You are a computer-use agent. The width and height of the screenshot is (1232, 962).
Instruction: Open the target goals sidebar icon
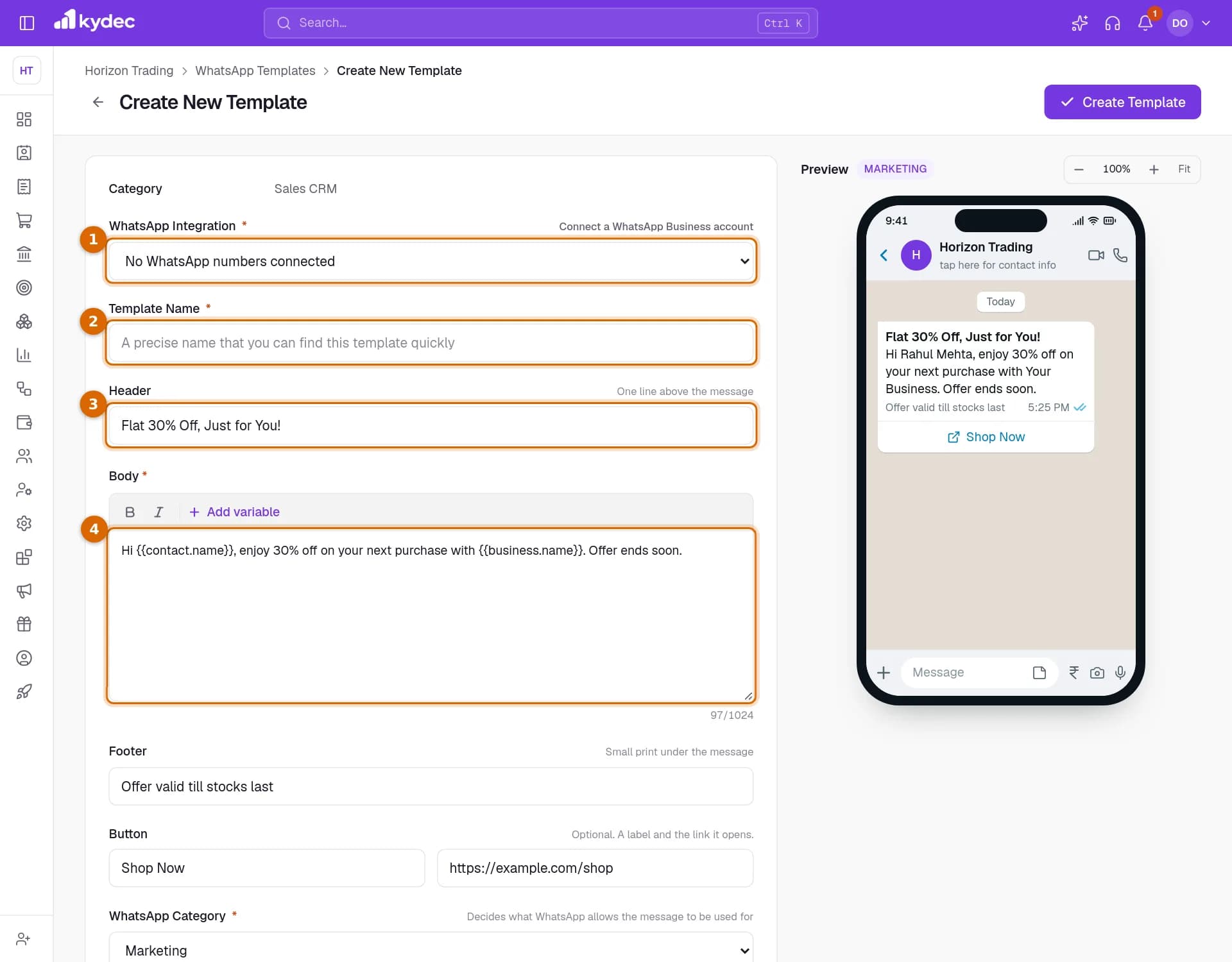coord(24,287)
